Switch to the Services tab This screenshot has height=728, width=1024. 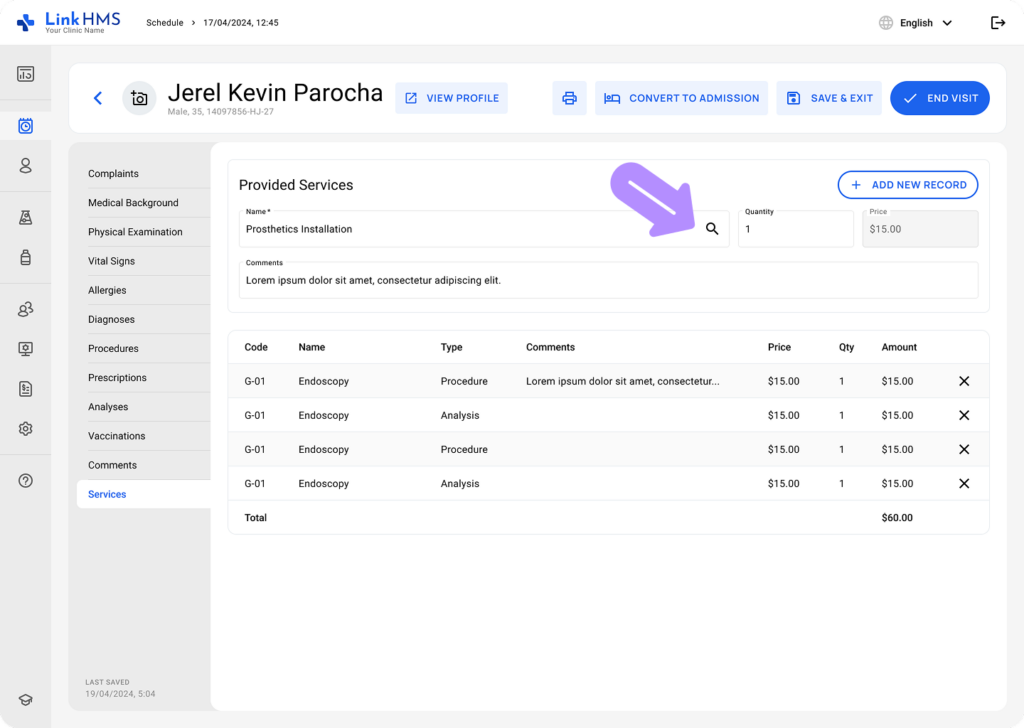[106, 493]
